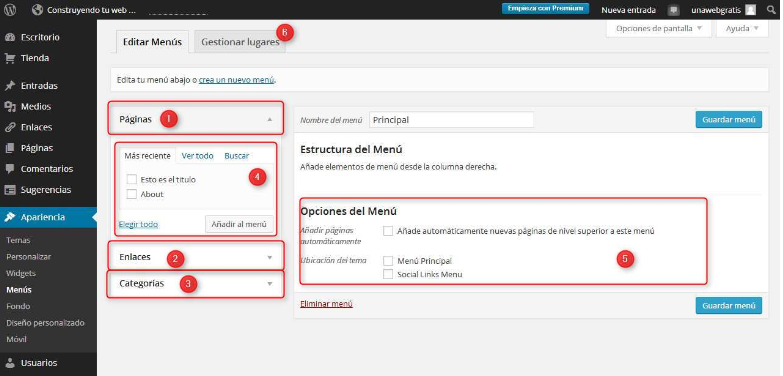Click the Enlaces chain link icon
Screen dimensions: 783x376
[x=9, y=127]
